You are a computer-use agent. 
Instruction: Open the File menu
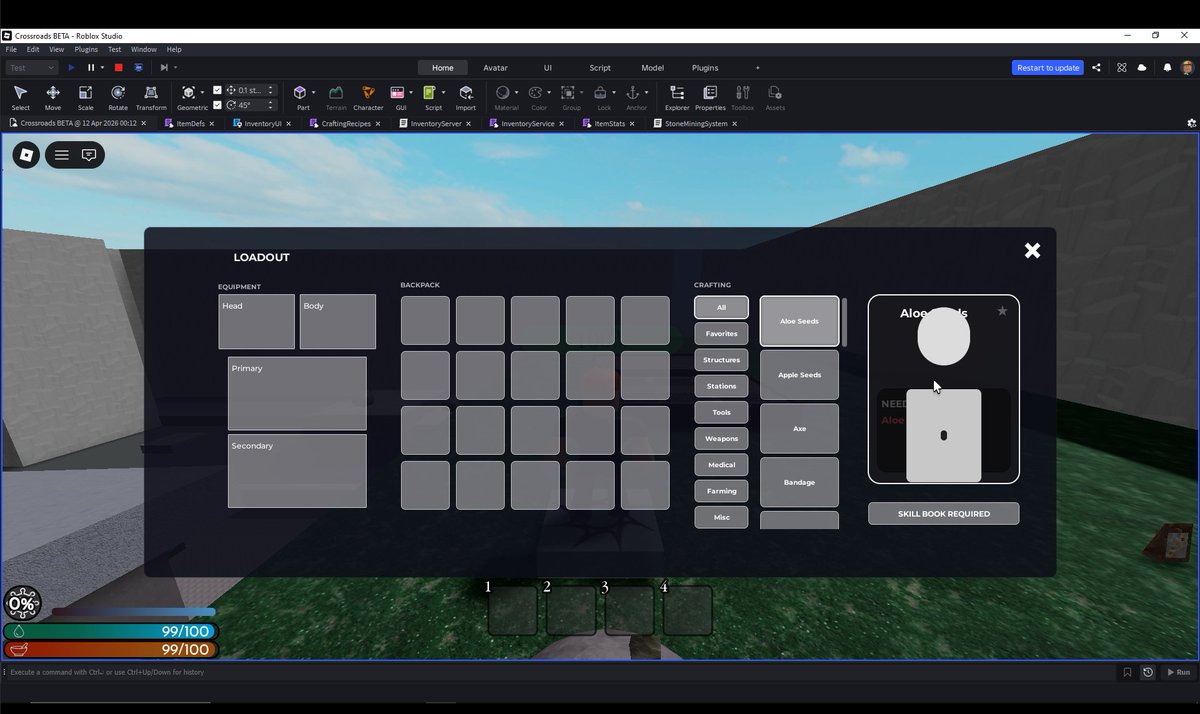(x=11, y=49)
